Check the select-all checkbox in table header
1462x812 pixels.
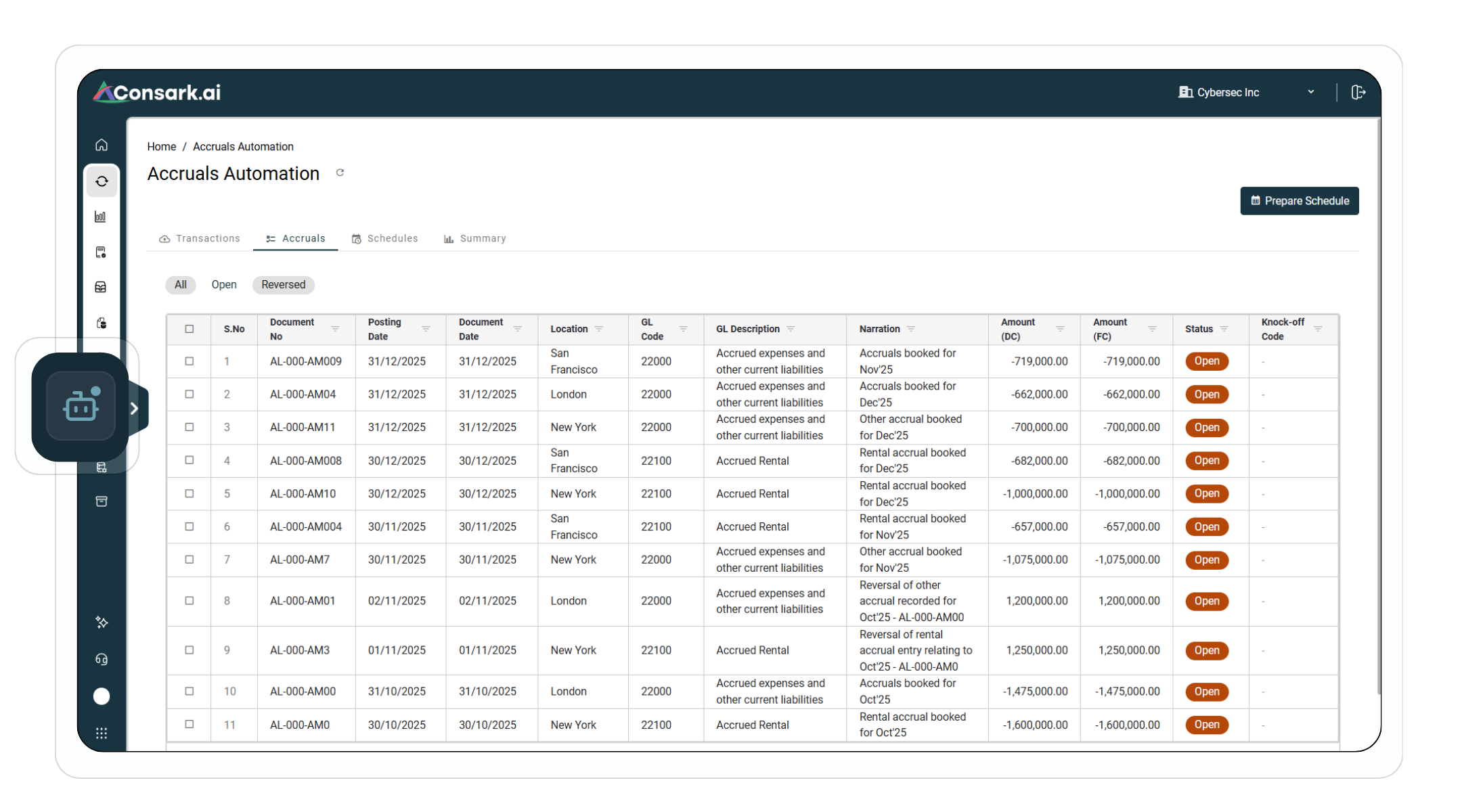click(x=189, y=329)
